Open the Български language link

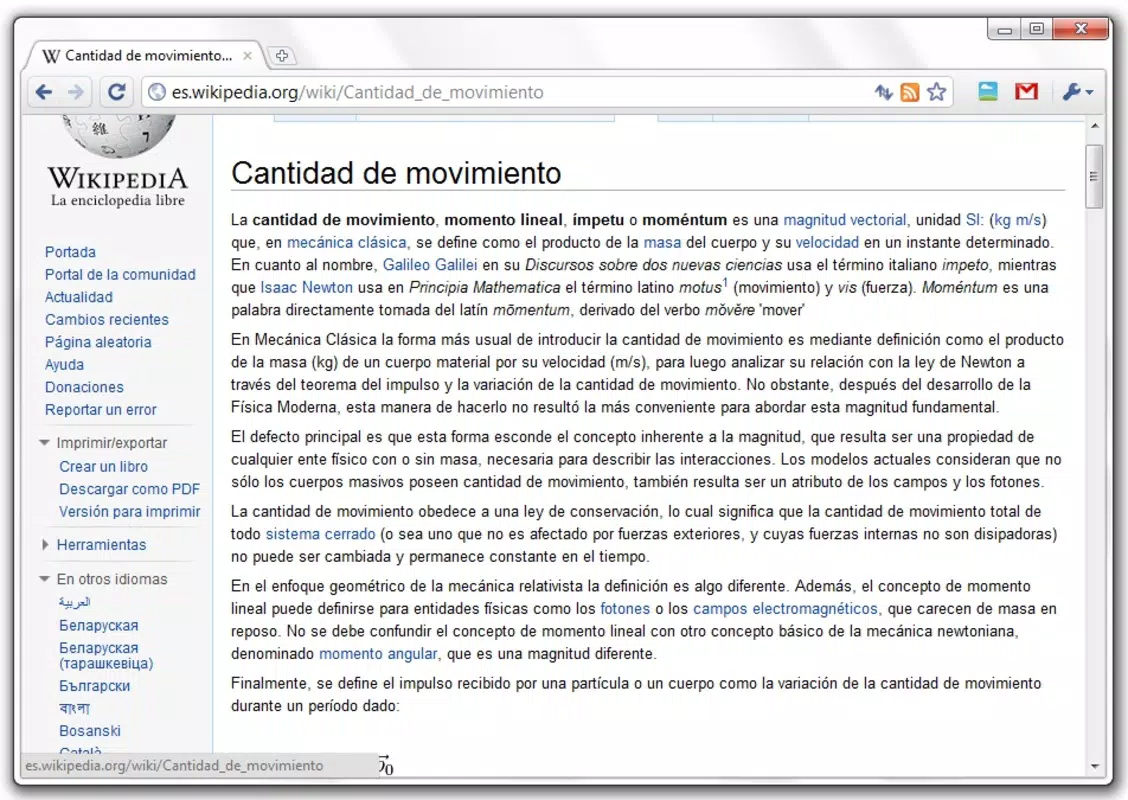pos(94,686)
